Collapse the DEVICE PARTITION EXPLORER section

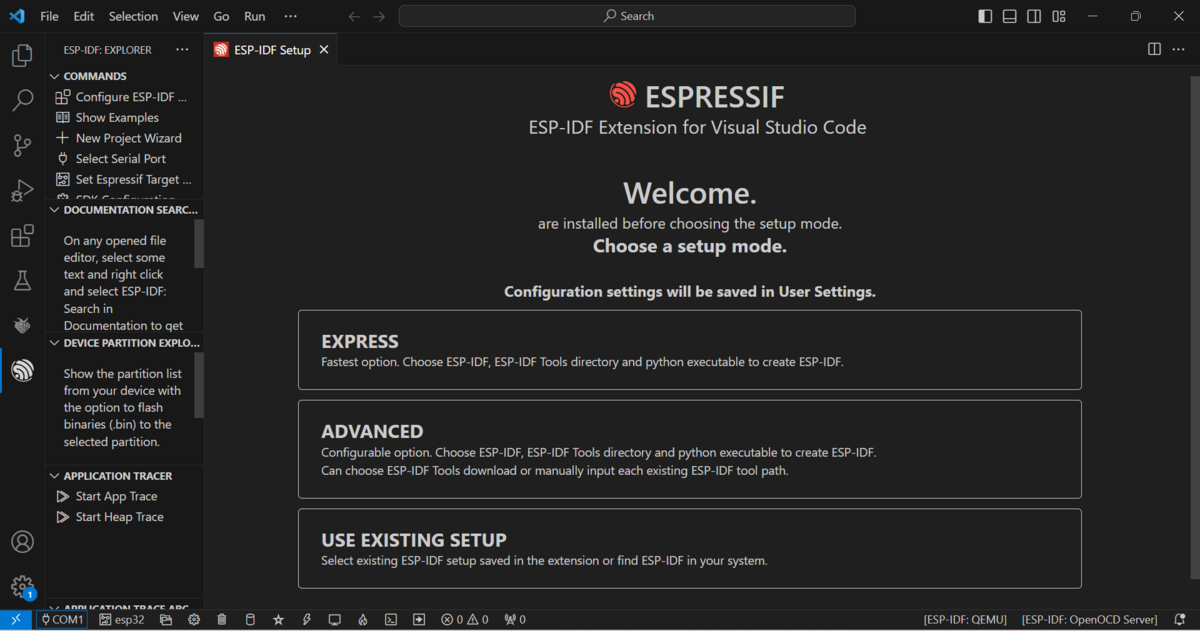click(124, 343)
